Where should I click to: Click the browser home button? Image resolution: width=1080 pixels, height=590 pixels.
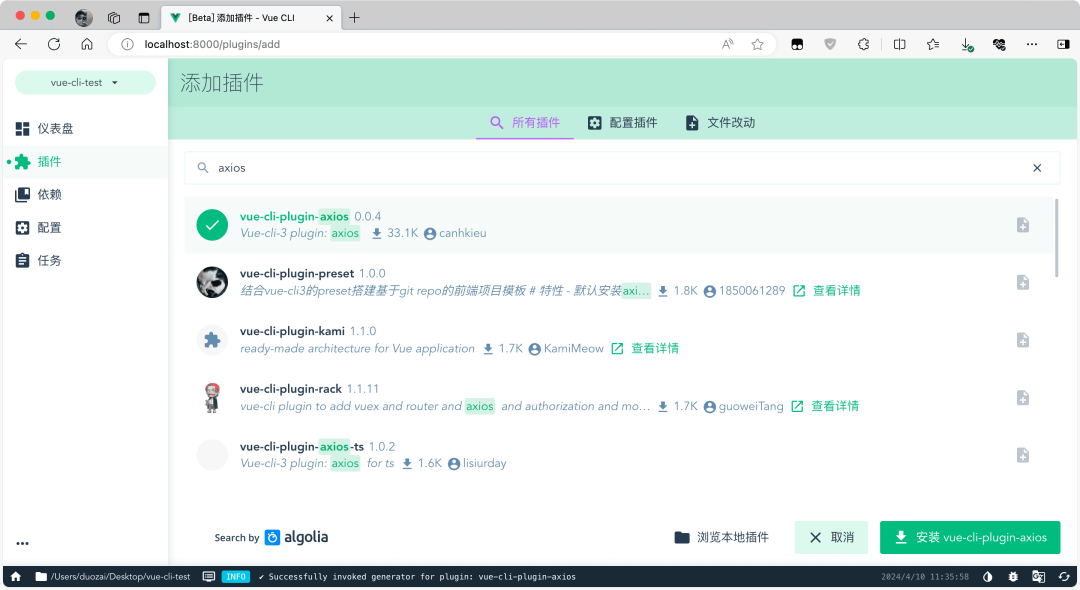point(87,44)
